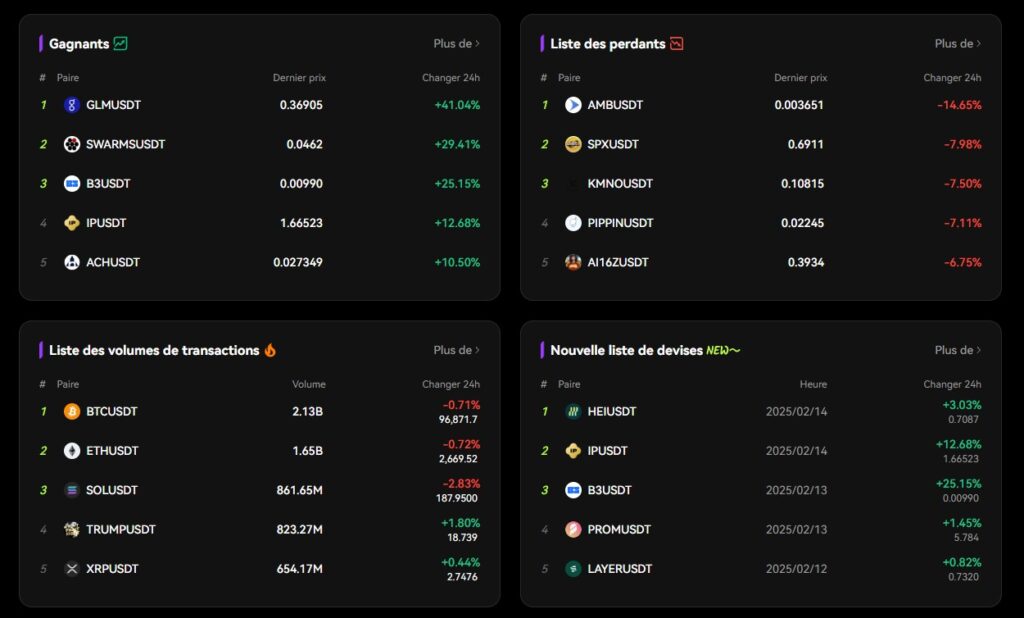Select the Solana icon beside SOLUSDT
Viewport: 1024px width, 618px height.
coord(71,490)
